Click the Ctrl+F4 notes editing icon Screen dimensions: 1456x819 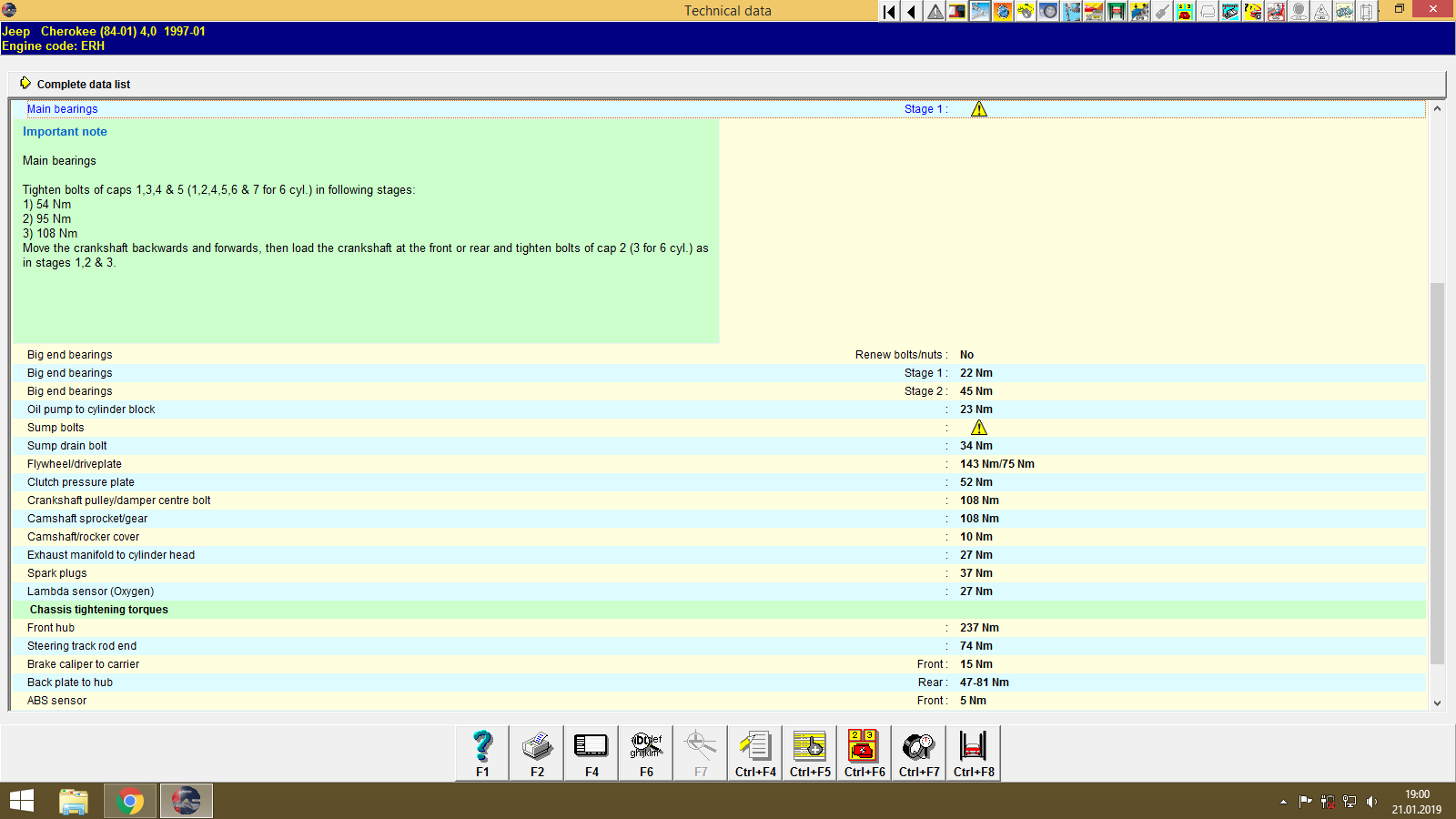click(x=754, y=753)
